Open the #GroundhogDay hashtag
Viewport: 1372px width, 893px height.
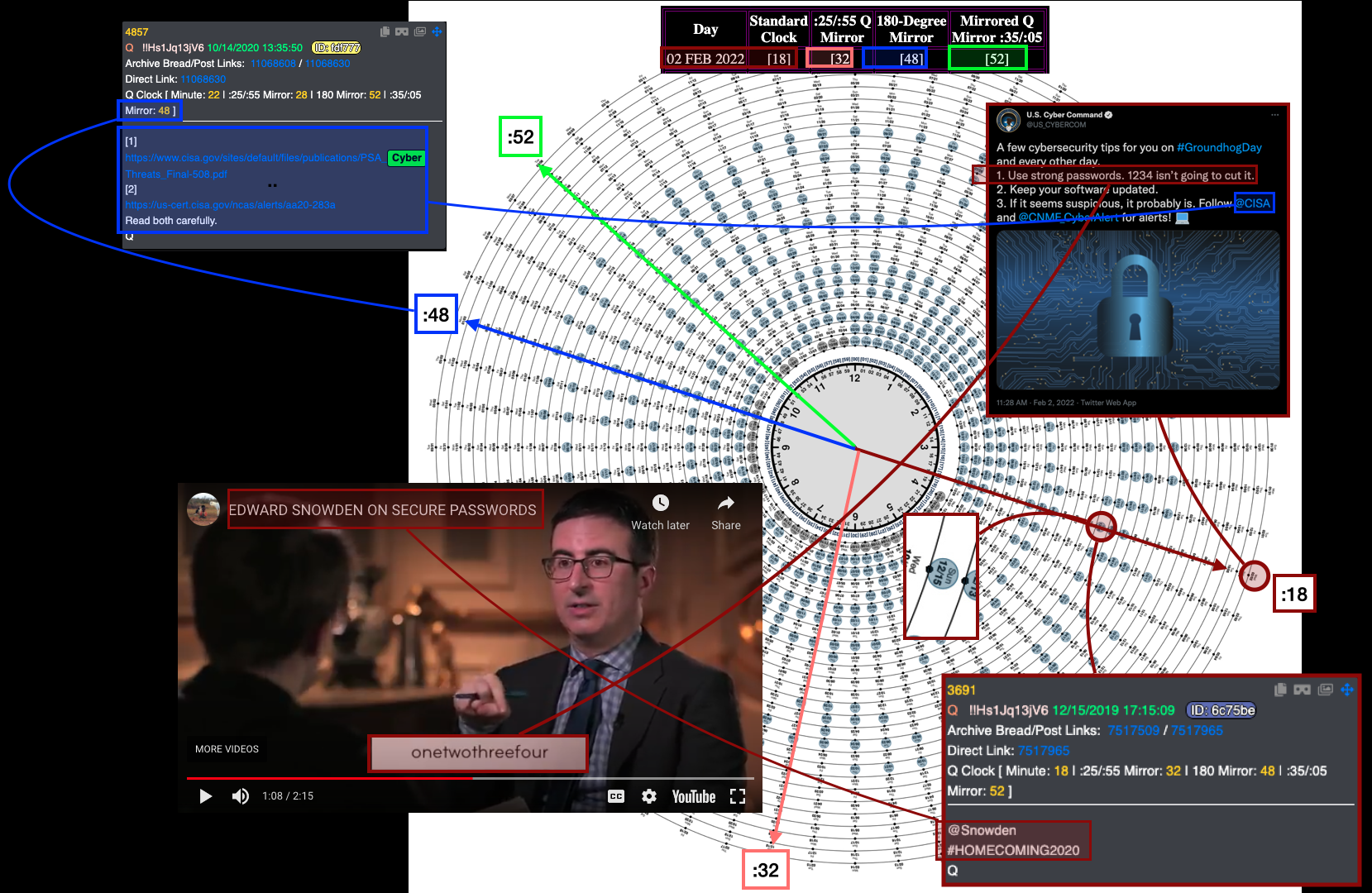[1219, 147]
